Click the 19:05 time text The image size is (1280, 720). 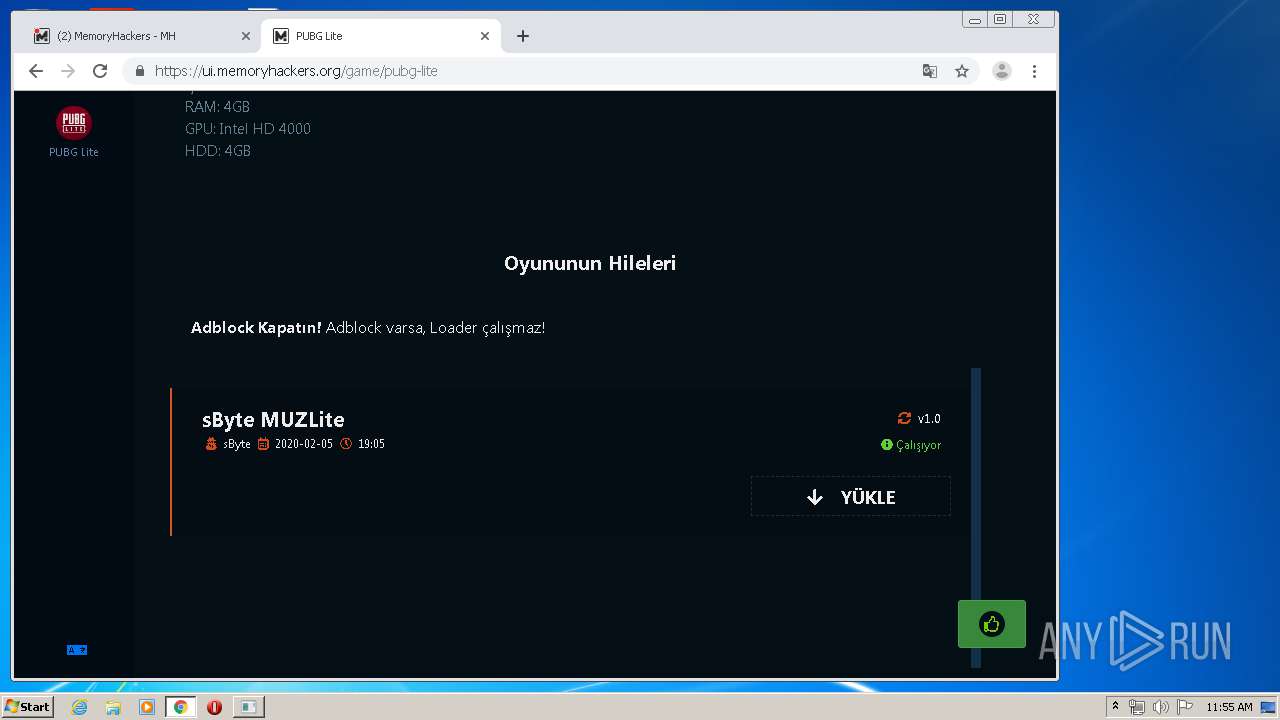coord(371,444)
